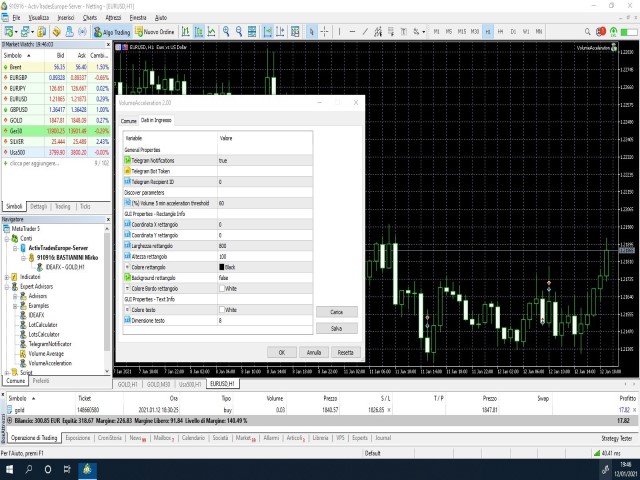Toggle the Navigator panel toolbar icon
The height and width of the screenshot is (480, 640).
pyautogui.click(x=69, y=31)
